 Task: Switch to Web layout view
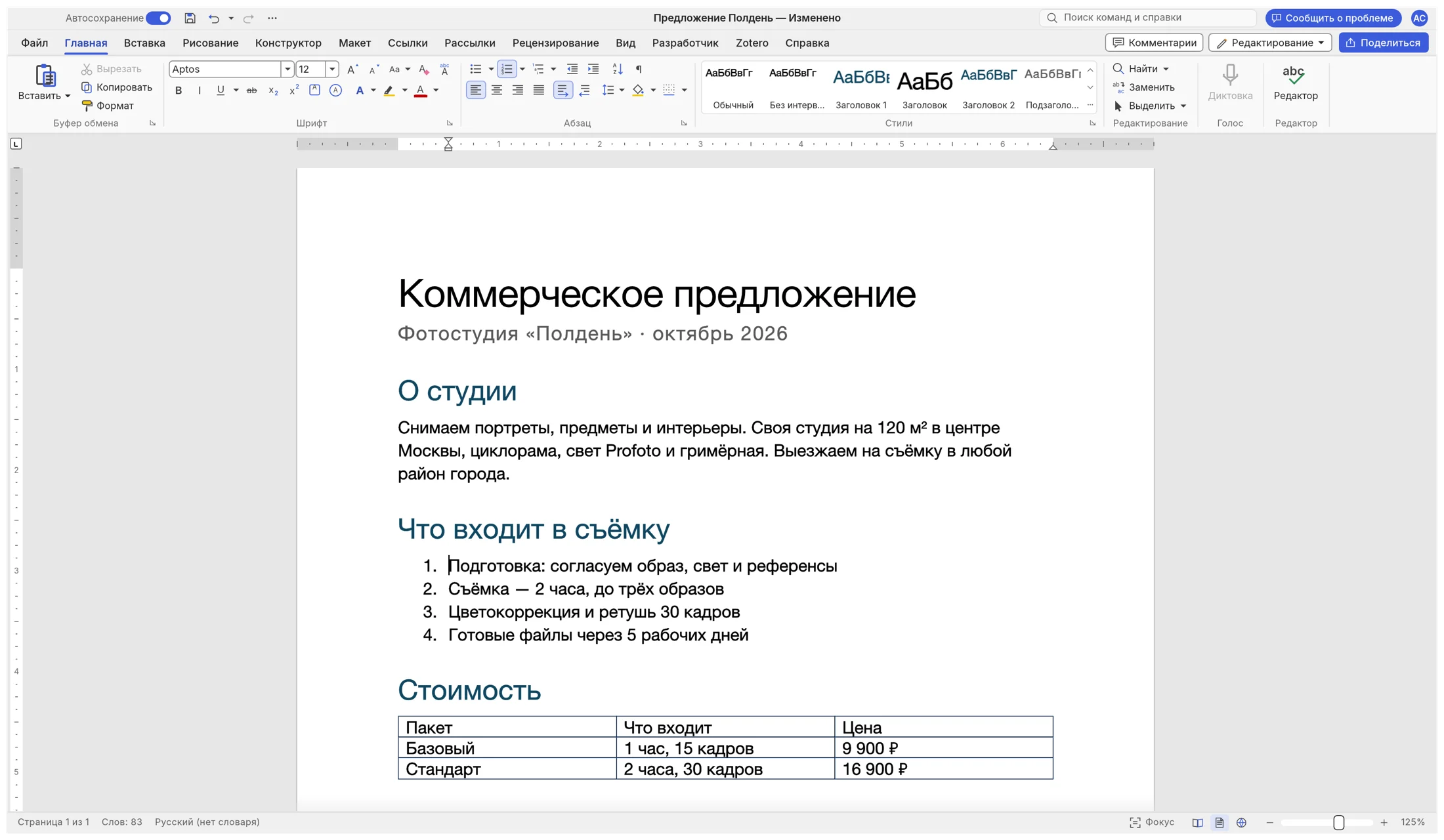click(1241, 822)
